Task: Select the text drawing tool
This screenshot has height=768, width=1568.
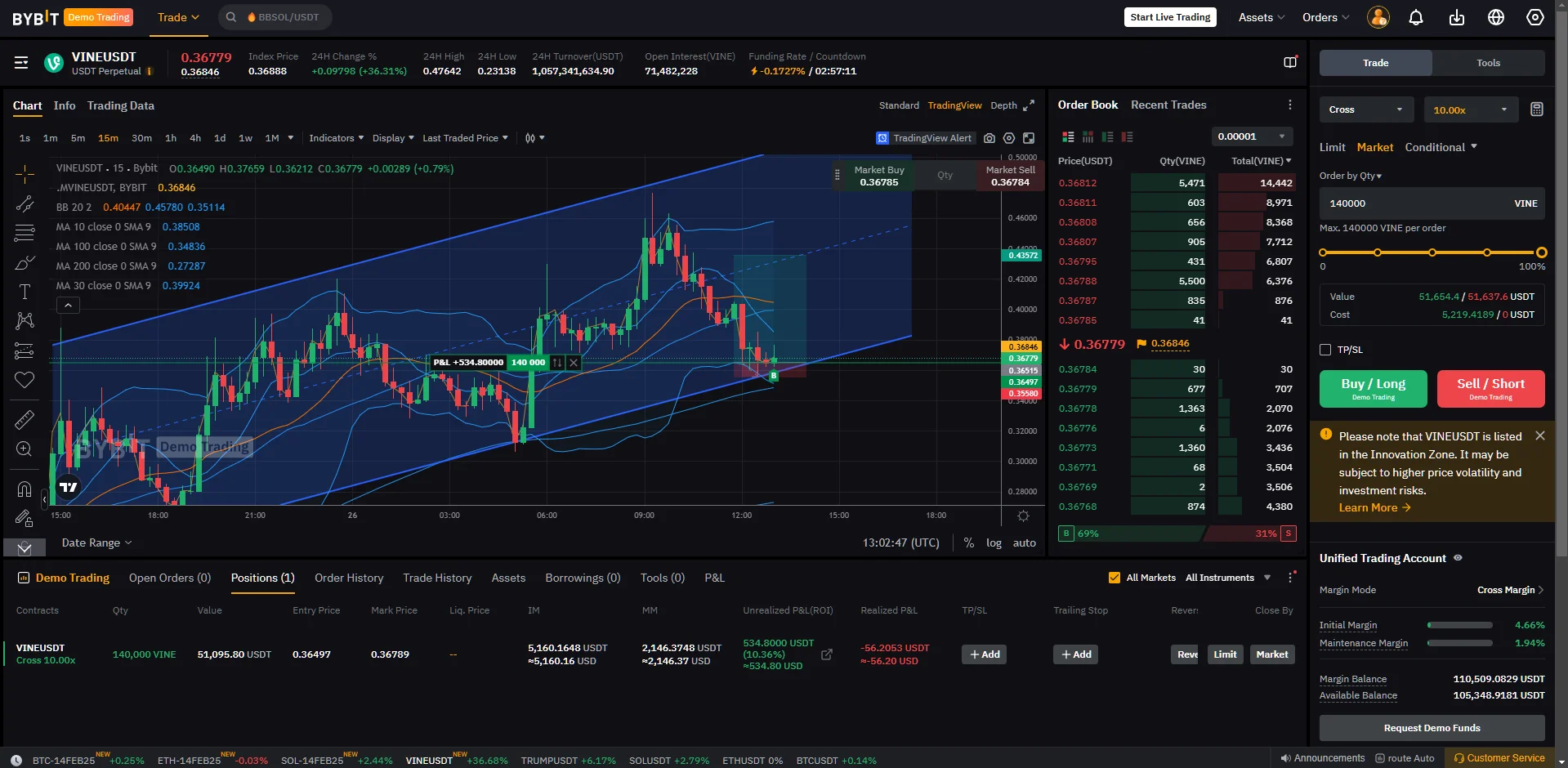Action: pos(25,292)
